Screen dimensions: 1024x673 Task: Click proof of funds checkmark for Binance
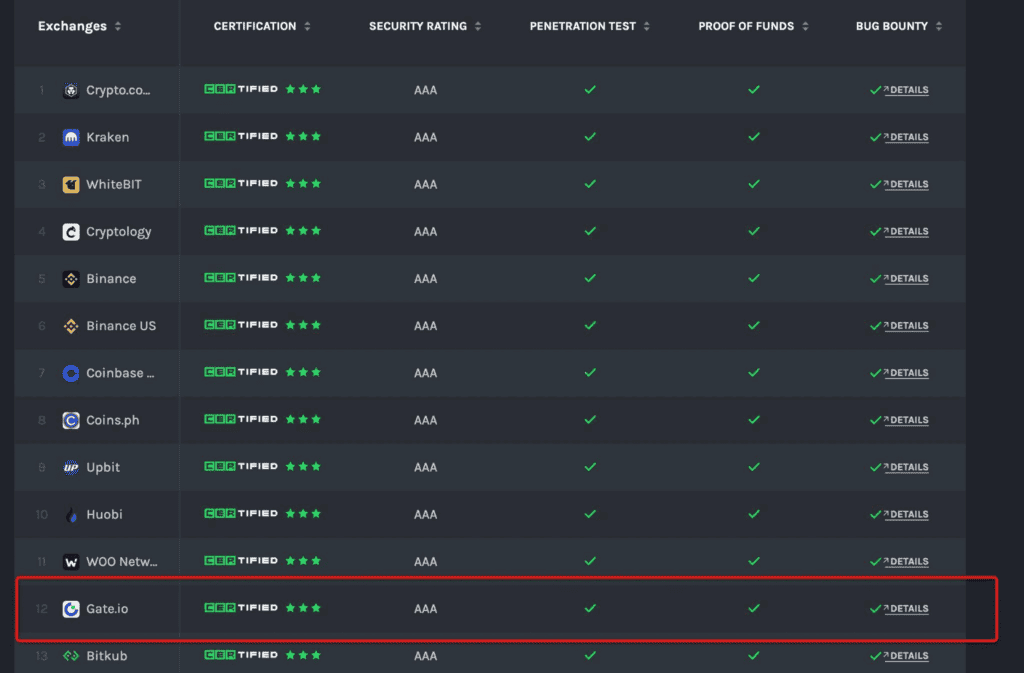[x=754, y=278]
